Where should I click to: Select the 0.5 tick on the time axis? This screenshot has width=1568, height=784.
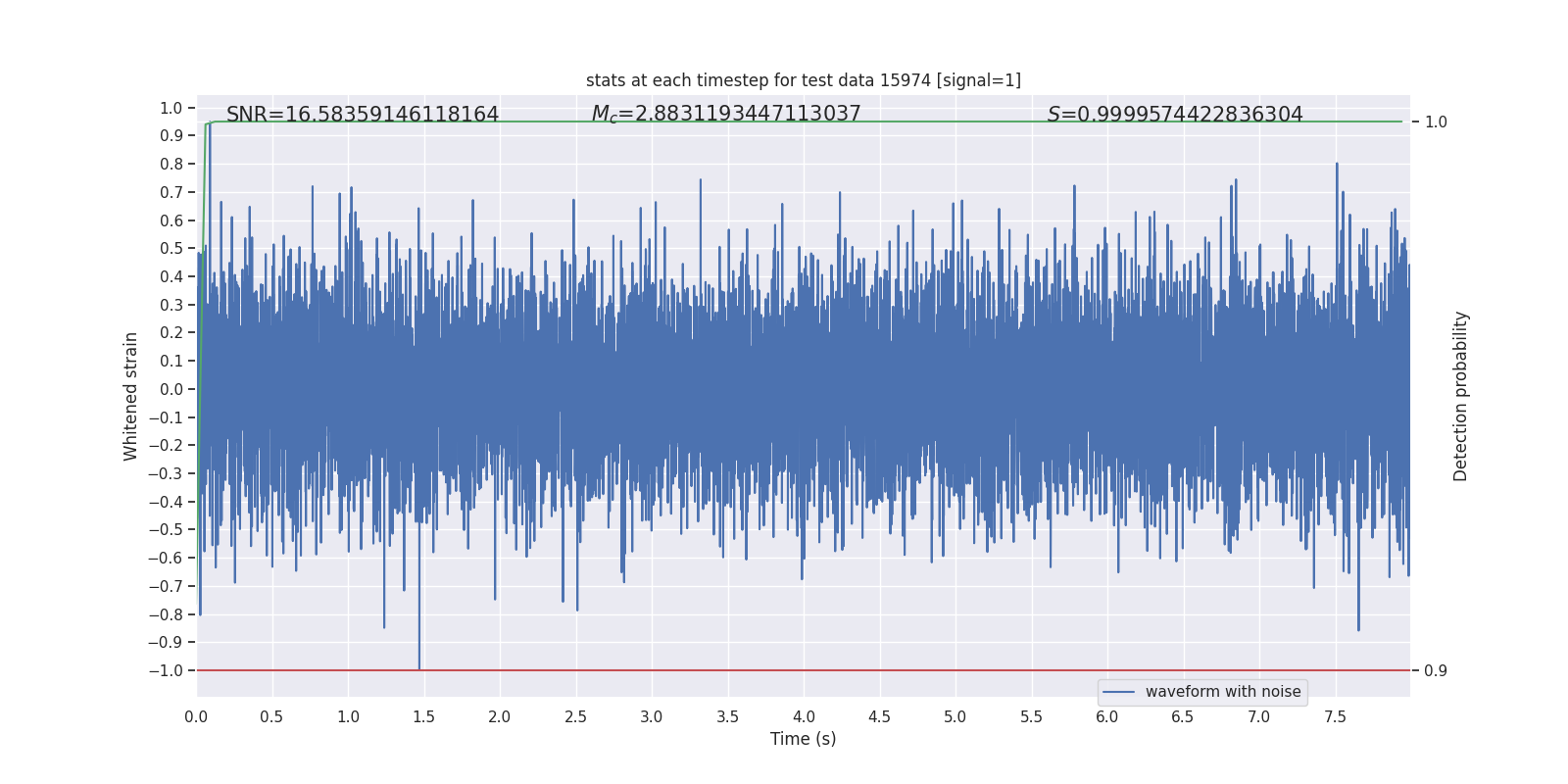pos(271,716)
